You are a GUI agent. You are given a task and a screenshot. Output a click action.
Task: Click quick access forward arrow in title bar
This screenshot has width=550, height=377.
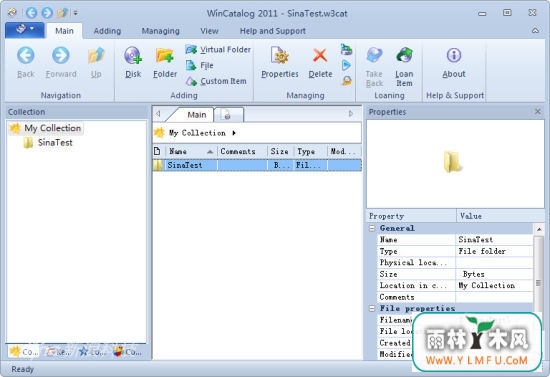47,13
